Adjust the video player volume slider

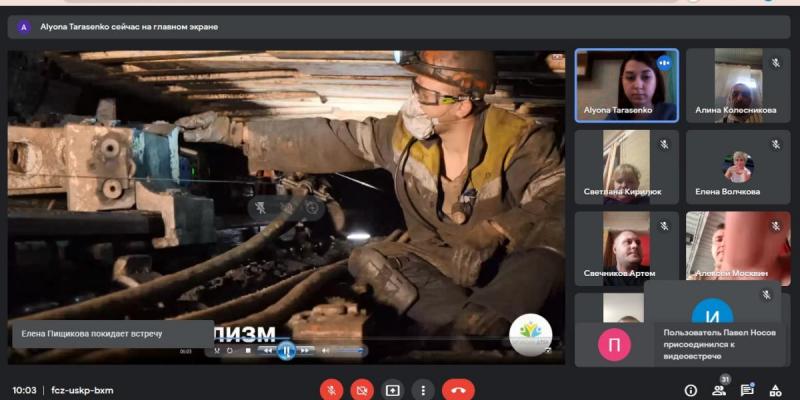[x=347, y=350]
